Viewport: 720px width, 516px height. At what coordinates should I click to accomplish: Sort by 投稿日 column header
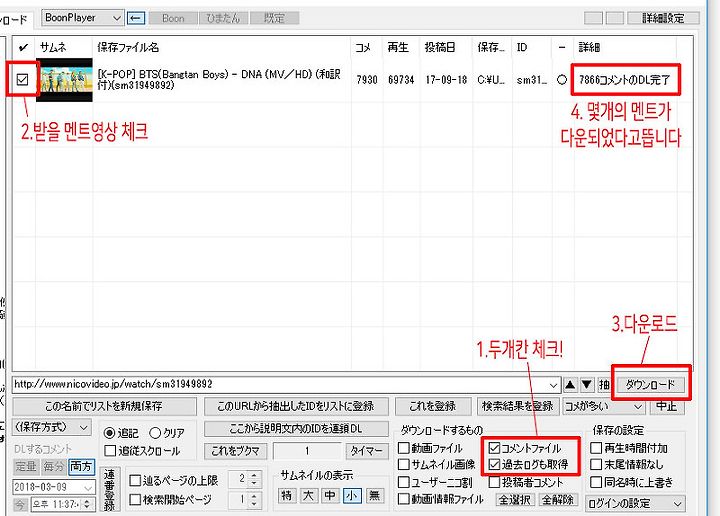click(445, 47)
